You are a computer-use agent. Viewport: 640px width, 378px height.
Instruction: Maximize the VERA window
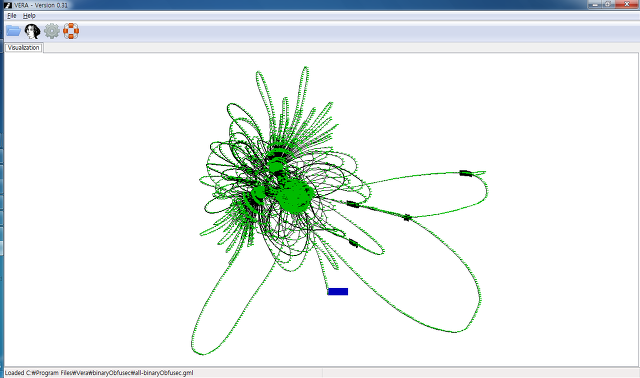[x=608, y=4]
